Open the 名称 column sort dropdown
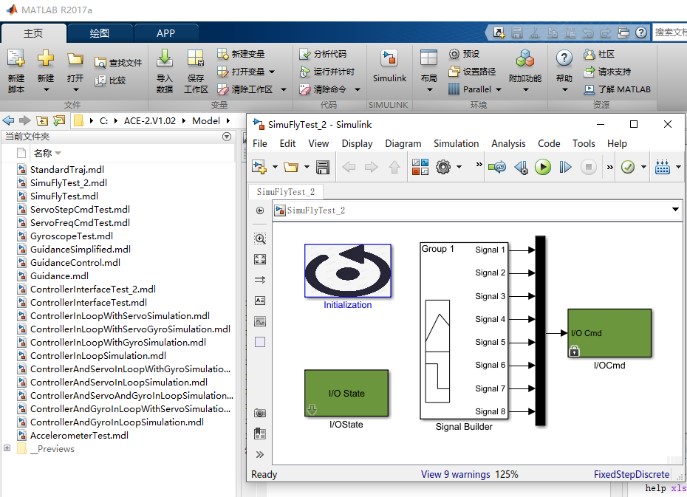687x497 pixels. click(x=58, y=153)
